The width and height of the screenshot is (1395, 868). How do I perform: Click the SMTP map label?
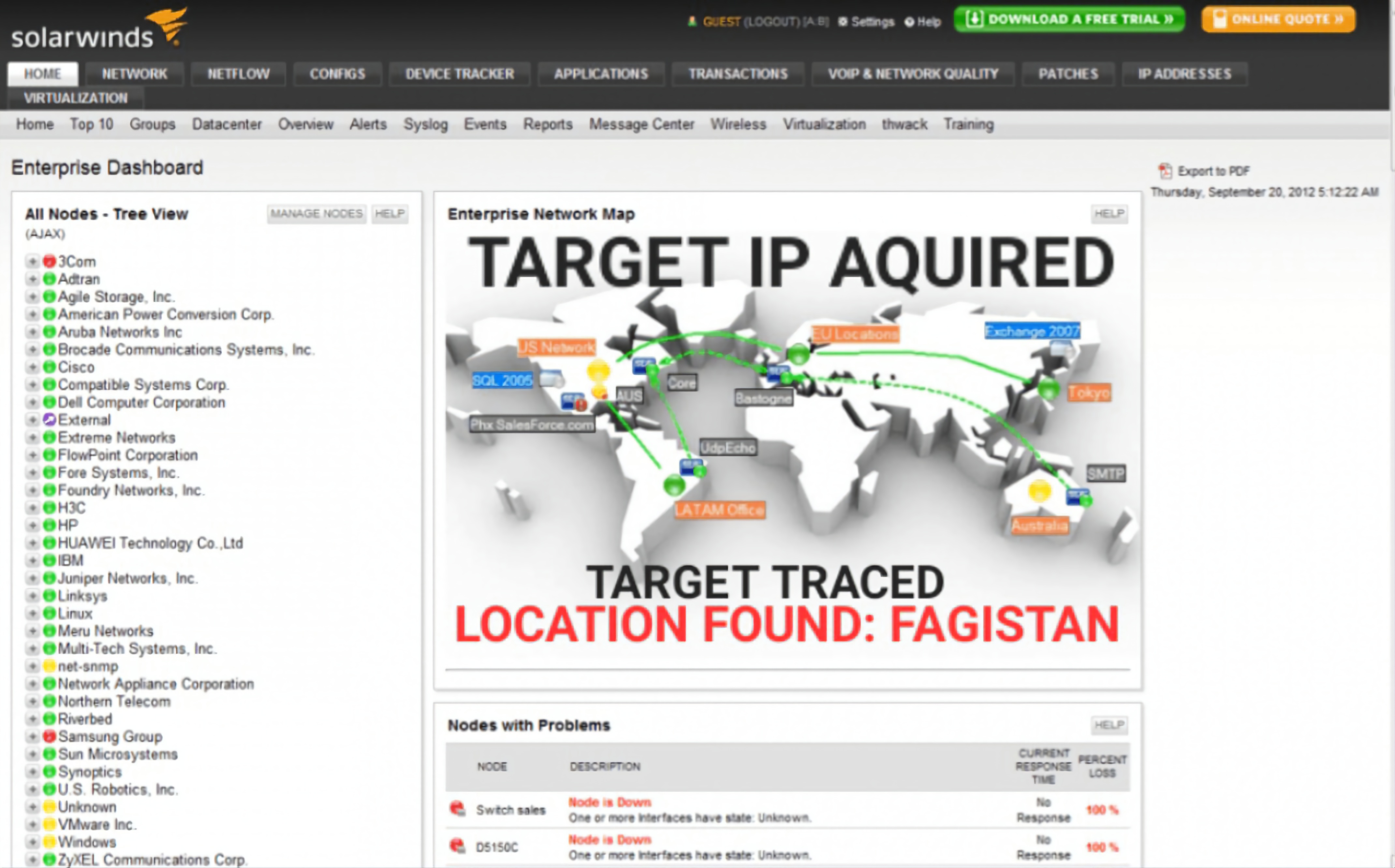1106,474
